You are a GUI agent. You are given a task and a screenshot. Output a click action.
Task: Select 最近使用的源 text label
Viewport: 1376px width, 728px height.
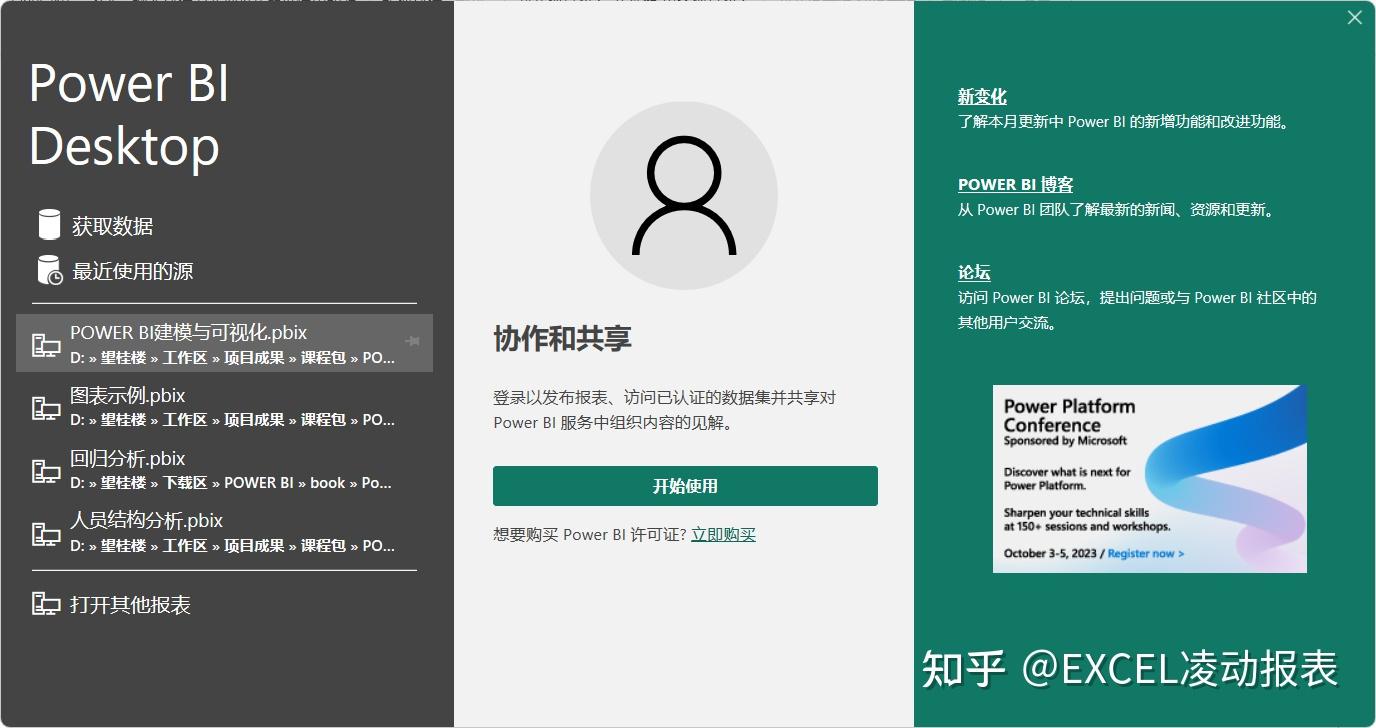(x=132, y=271)
